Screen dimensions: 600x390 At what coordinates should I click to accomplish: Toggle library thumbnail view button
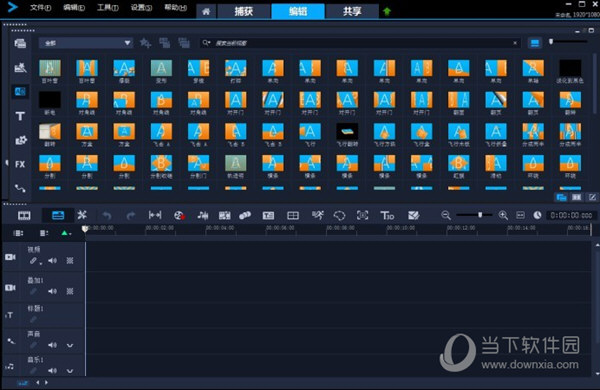[x=535, y=43]
